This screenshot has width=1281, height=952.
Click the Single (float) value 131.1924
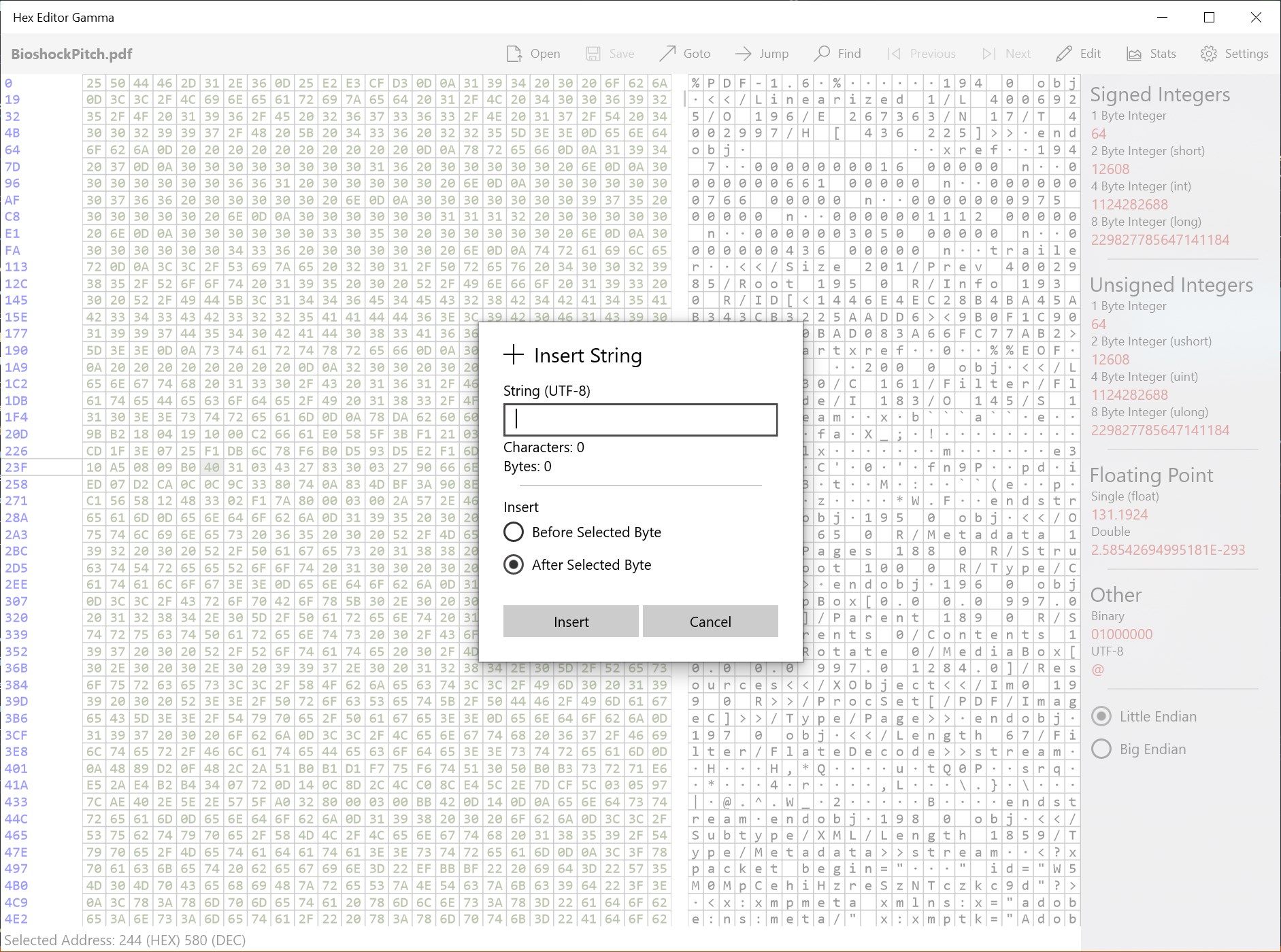pyautogui.click(x=1119, y=515)
